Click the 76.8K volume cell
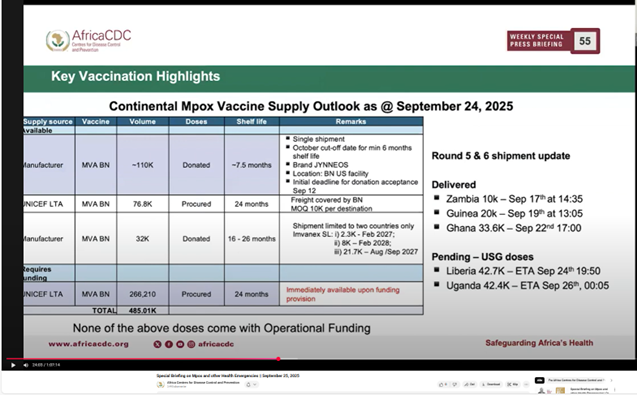Image resolution: width=637 pixels, height=395 pixels. pos(143,204)
